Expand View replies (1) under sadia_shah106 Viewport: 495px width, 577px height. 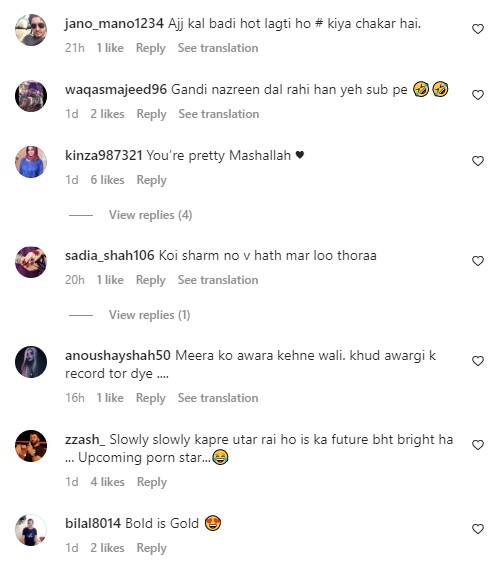click(149, 315)
